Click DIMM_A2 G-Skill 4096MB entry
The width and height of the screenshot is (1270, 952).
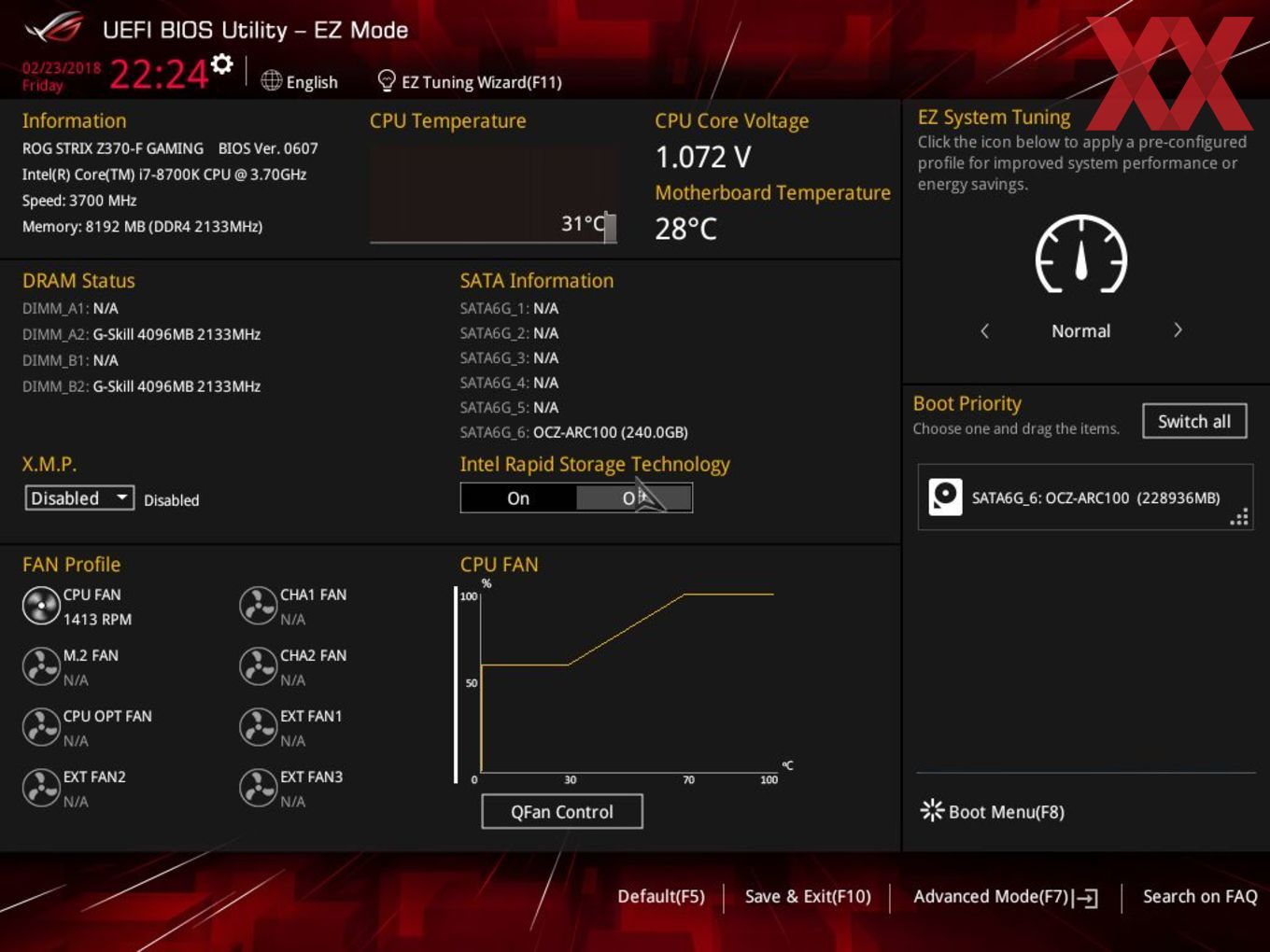tap(141, 334)
